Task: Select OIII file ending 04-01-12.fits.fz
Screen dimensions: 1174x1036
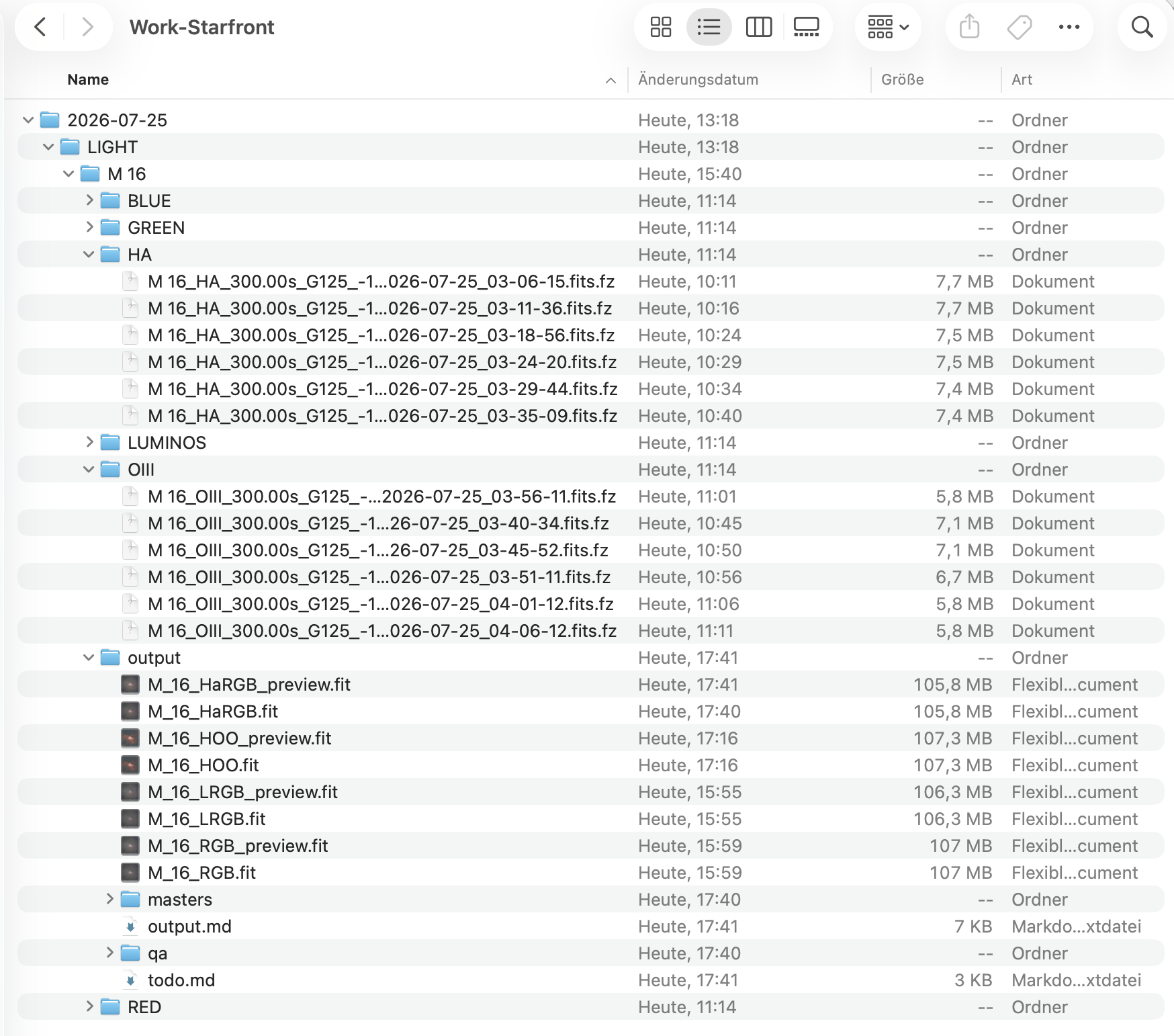Action: [380, 604]
